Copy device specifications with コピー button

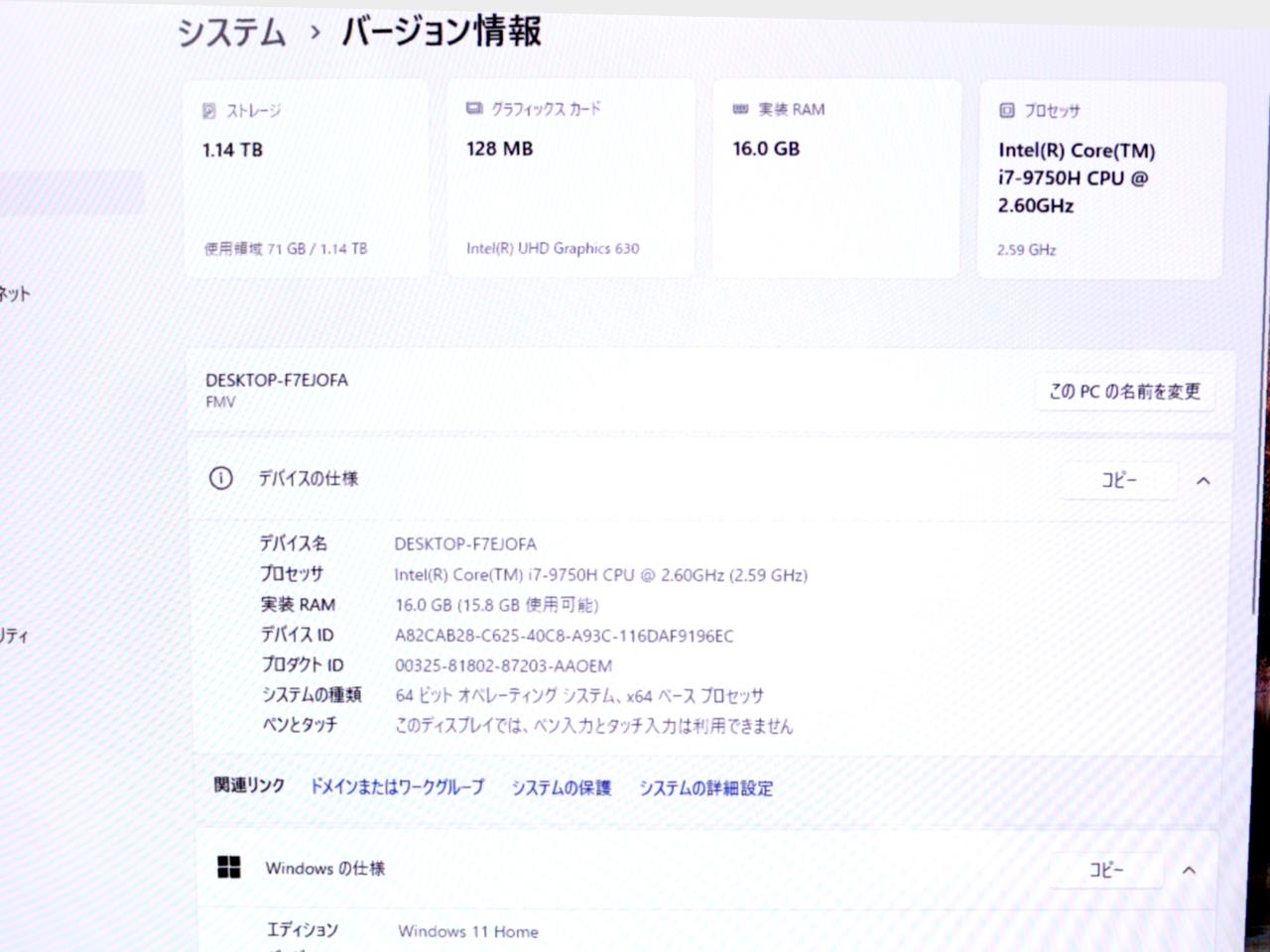point(1119,480)
